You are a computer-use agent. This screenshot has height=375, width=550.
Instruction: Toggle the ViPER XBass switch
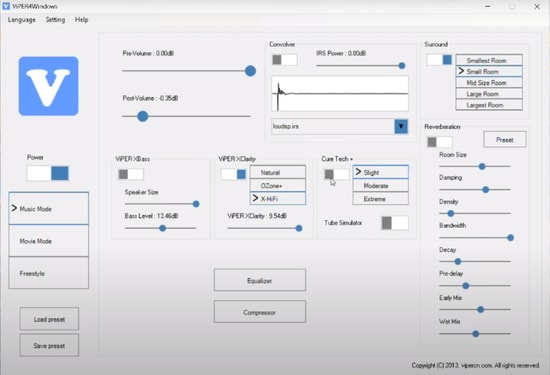131,174
